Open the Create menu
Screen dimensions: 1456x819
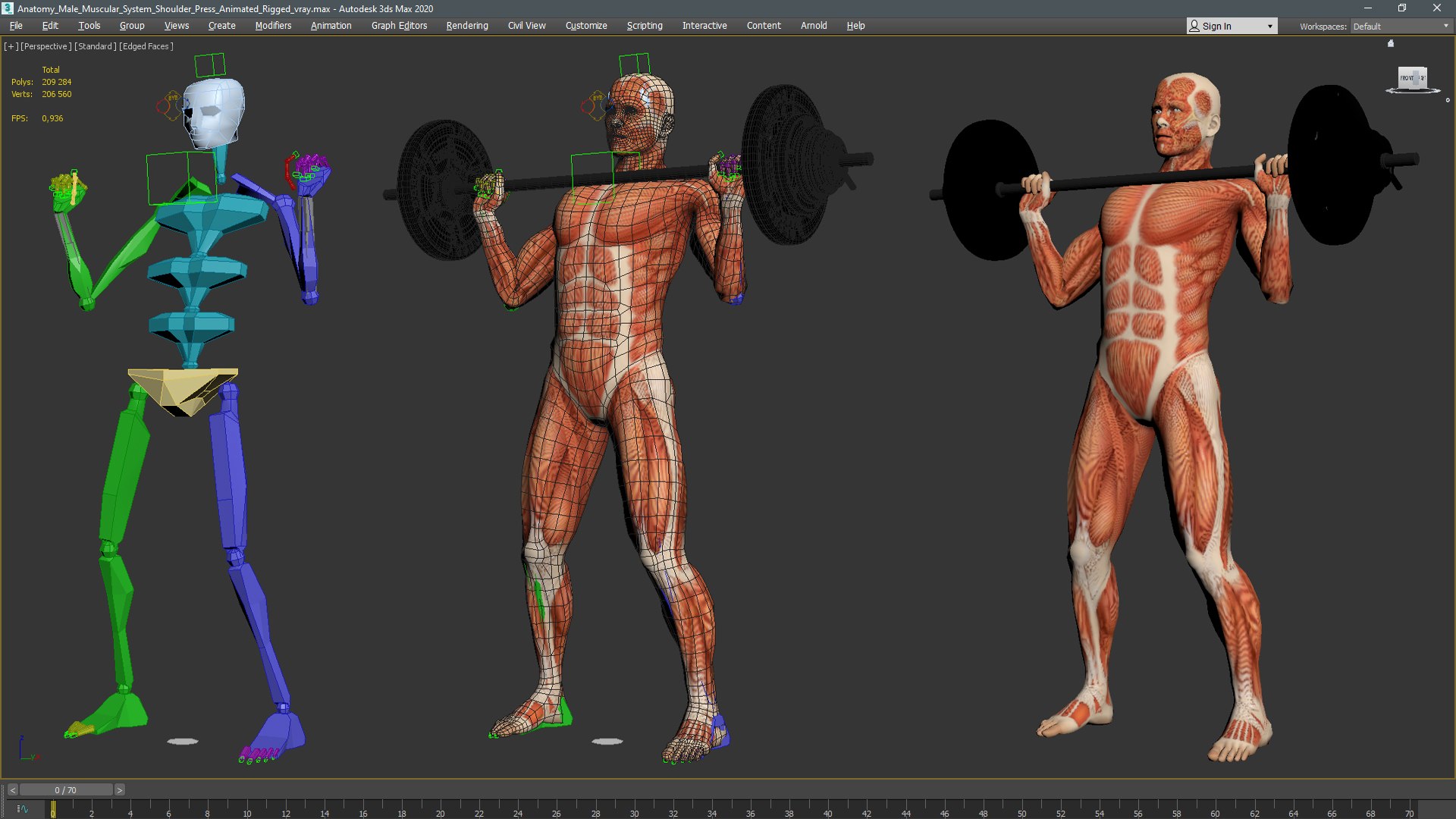(x=222, y=26)
